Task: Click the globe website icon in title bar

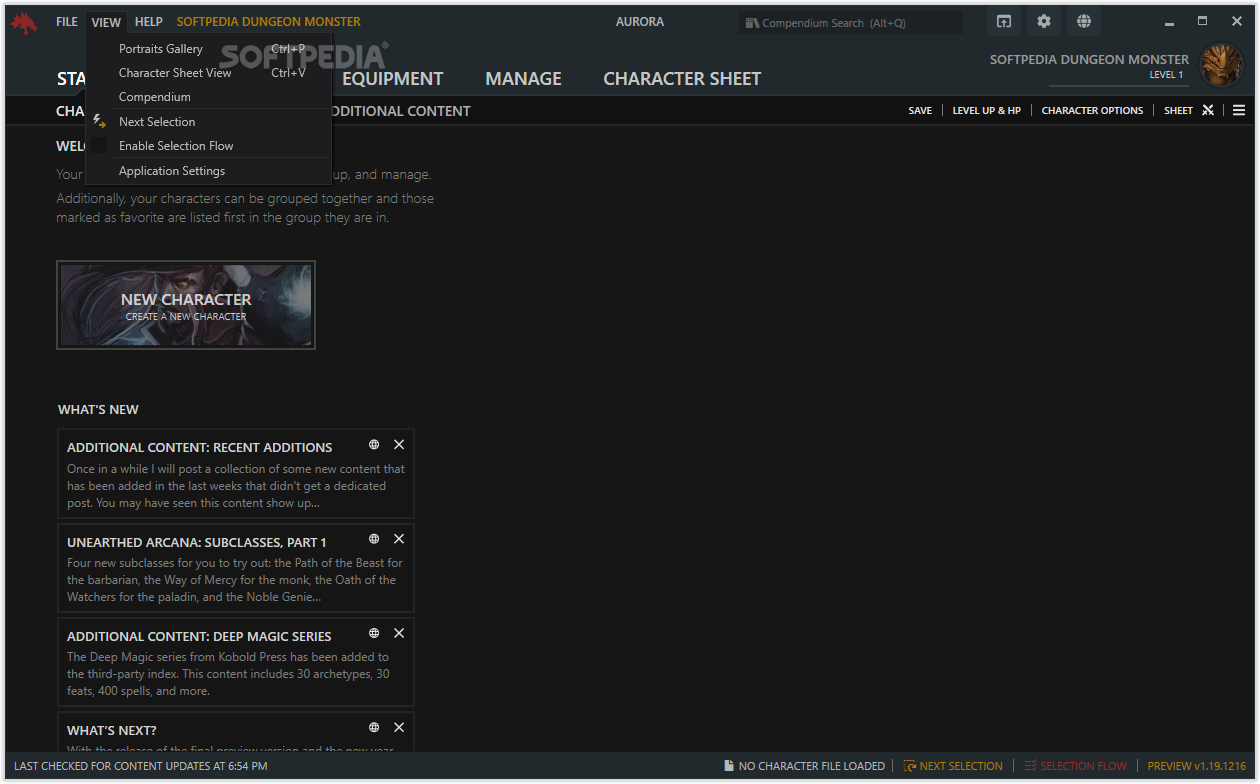Action: (1084, 22)
